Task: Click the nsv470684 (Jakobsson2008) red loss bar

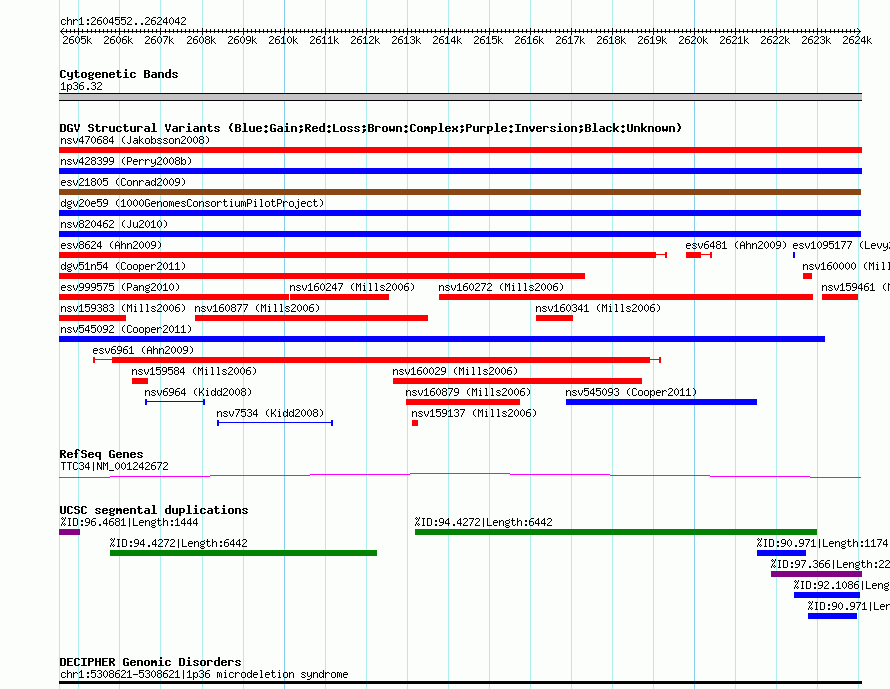Action: click(460, 150)
